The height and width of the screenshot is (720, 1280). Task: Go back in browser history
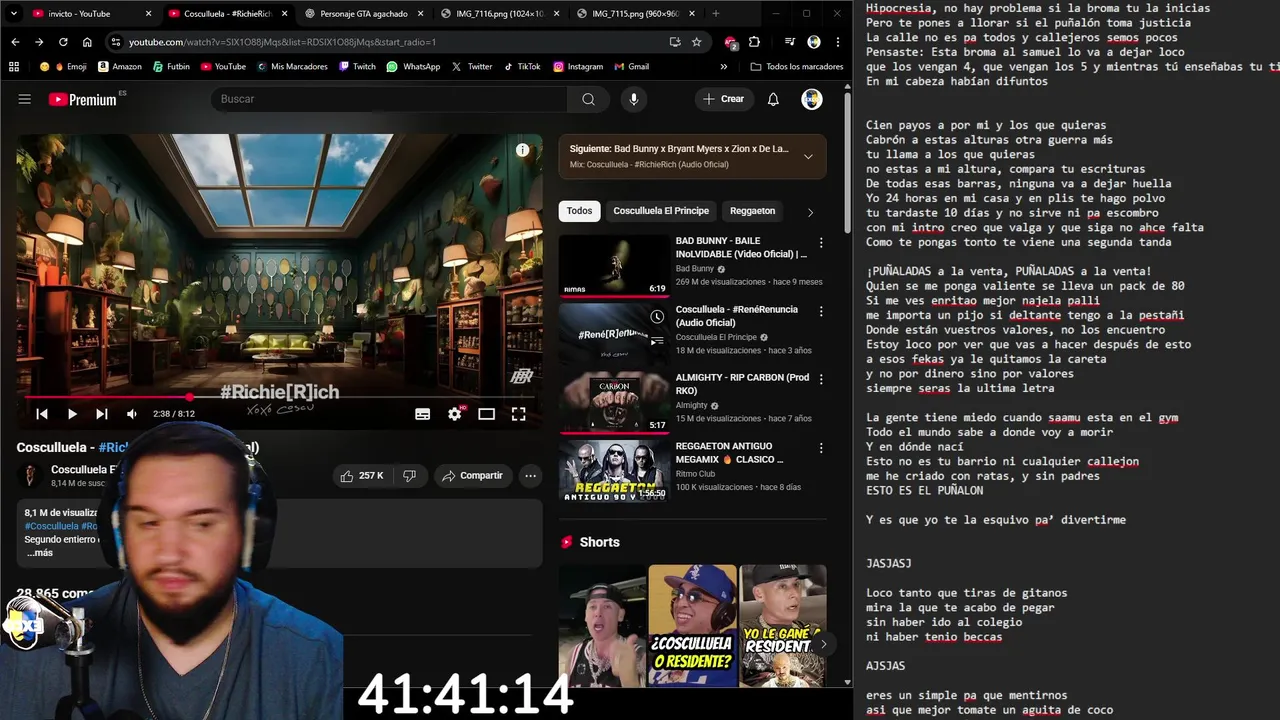click(x=15, y=42)
